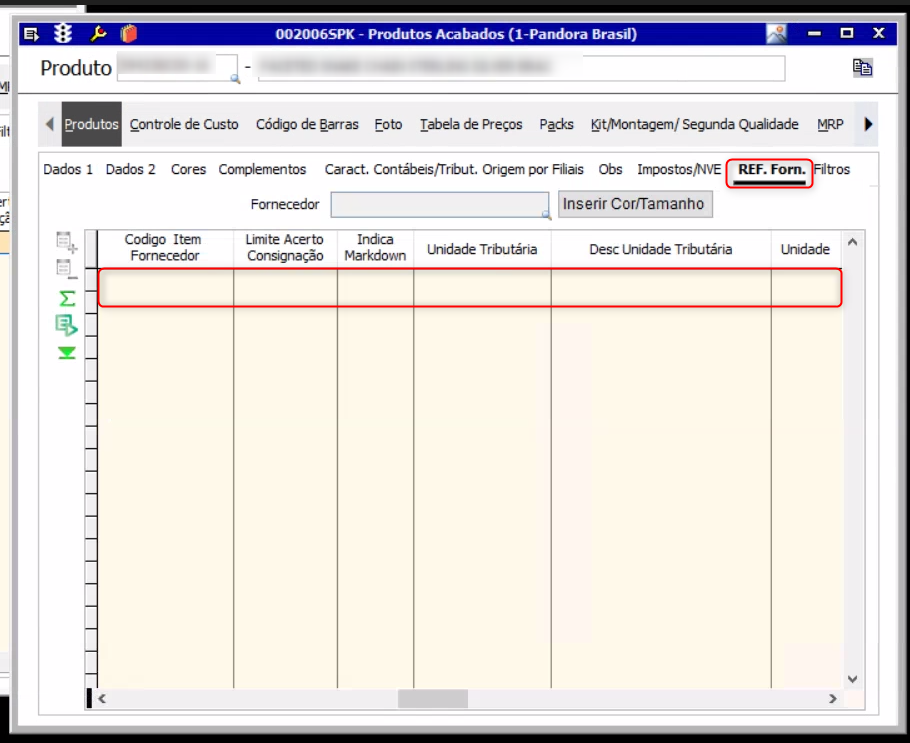The width and height of the screenshot is (910, 743).
Task: Switch to the Obs subtab
Action: click(x=611, y=169)
